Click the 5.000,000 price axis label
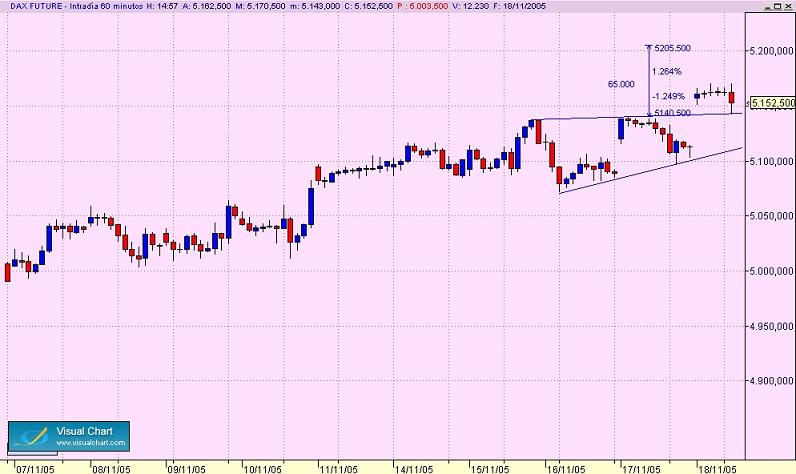The width and height of the screenshot is (796, 474). (771, 272)
